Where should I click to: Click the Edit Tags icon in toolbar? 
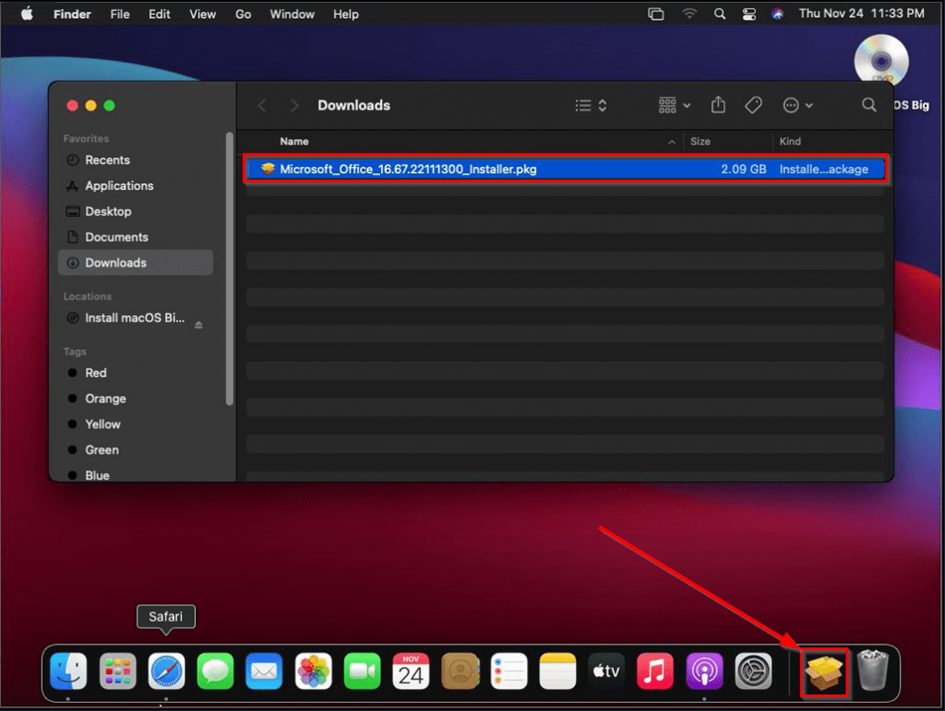[x=753, y=105]
